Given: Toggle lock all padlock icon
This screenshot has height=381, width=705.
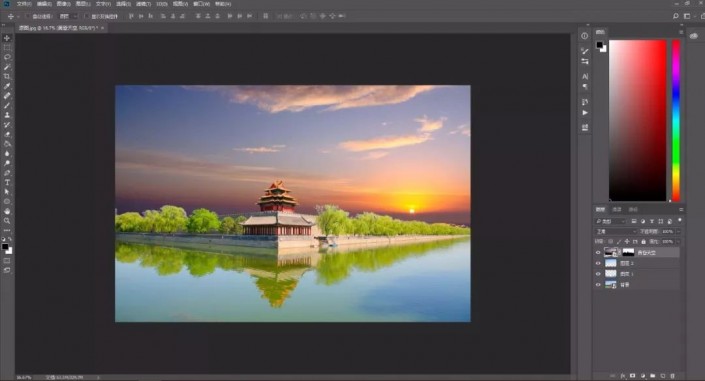Looking at the screenshot, I should point(643,242).
